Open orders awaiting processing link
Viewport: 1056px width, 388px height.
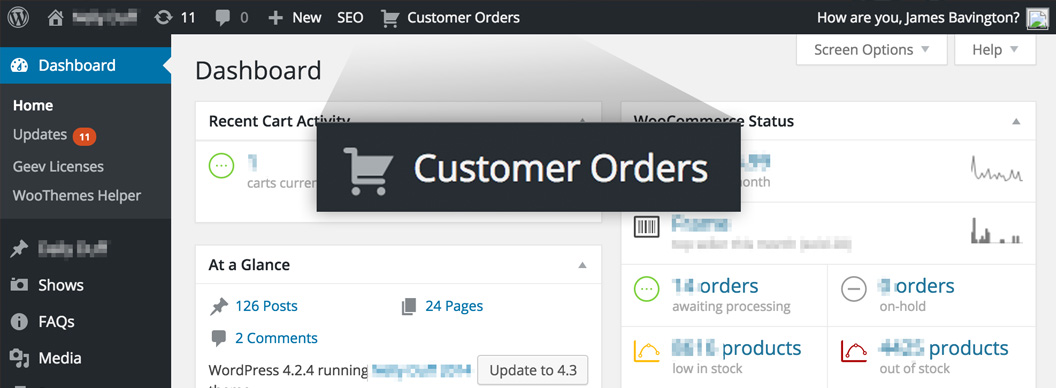click(x=715, y=286)
